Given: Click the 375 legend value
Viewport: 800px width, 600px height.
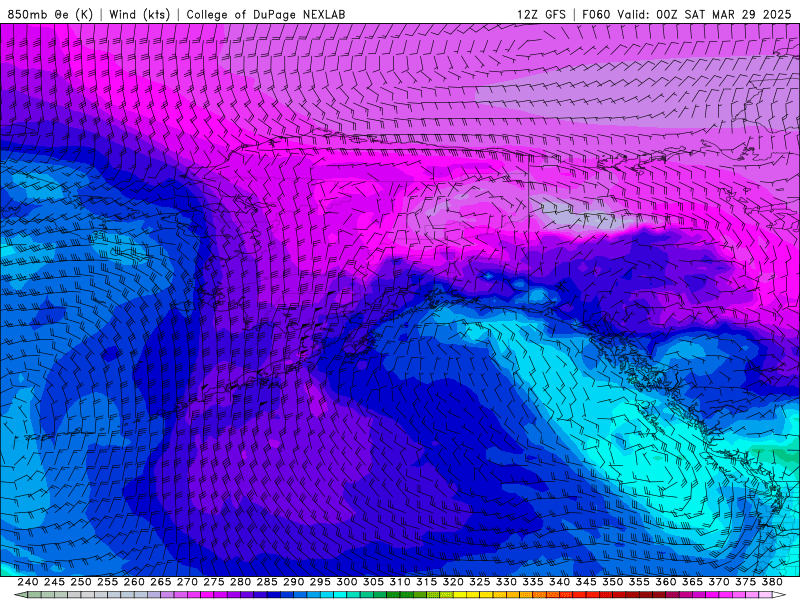Looking at the screenshot, I should point(745,582).
